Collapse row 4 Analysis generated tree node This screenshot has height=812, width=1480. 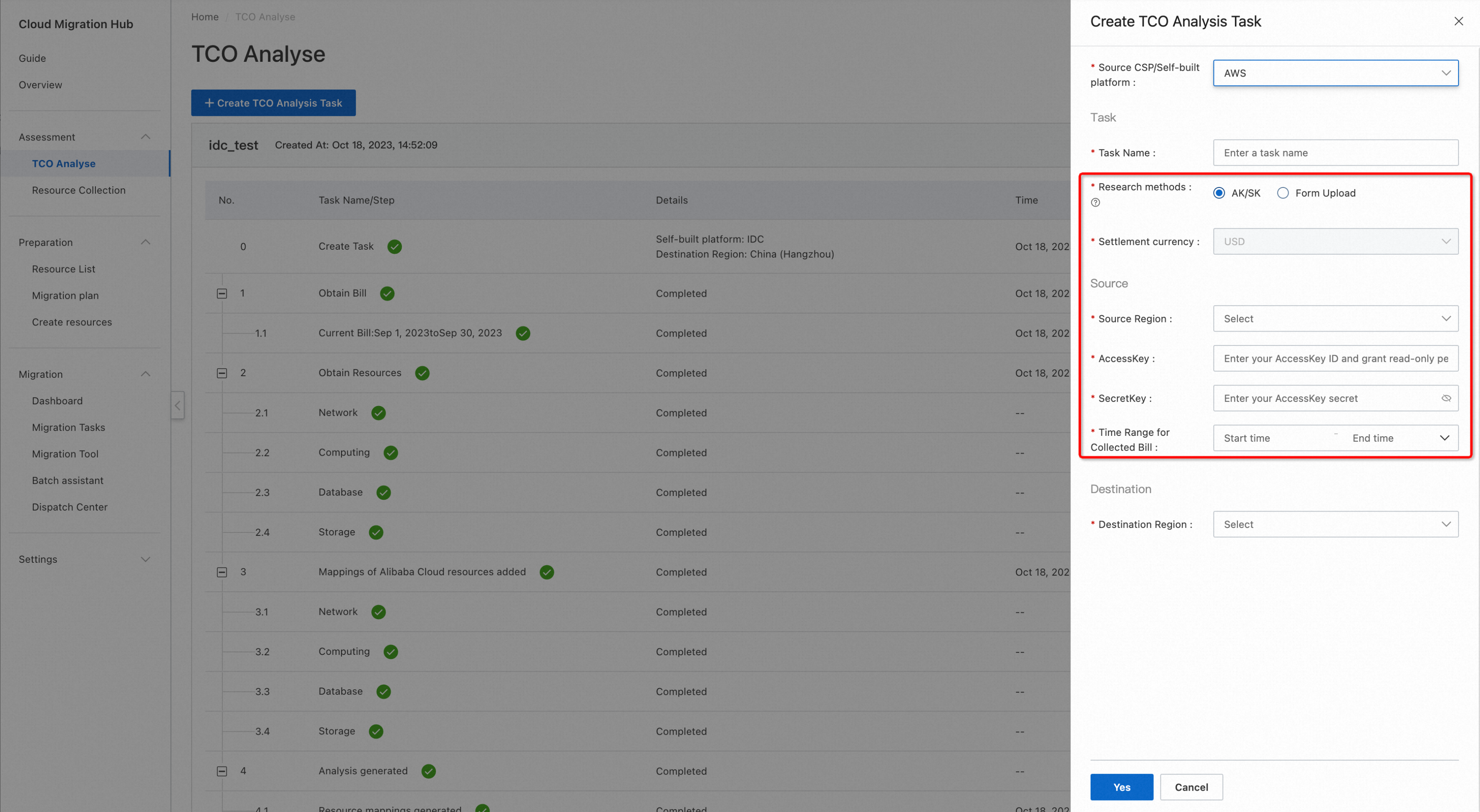(x=222, y=771)
